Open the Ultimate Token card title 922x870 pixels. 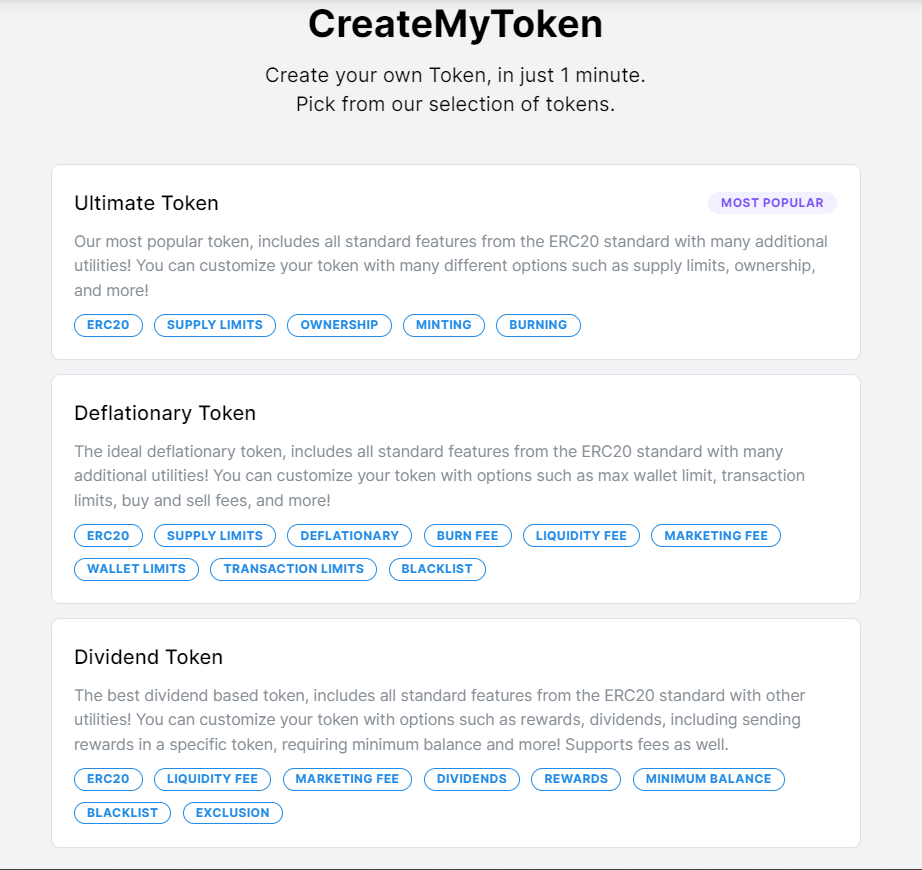pyautogui.click(x=146, y=203)
